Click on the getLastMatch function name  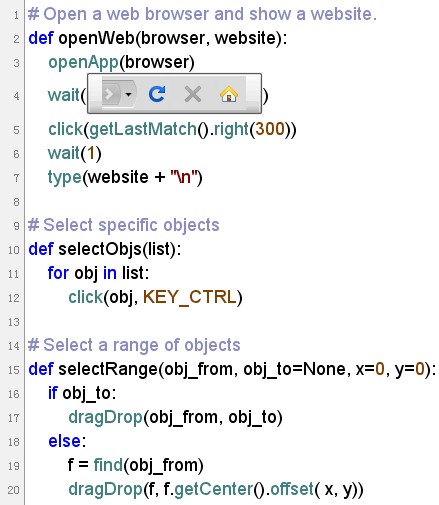coord(143,129)
